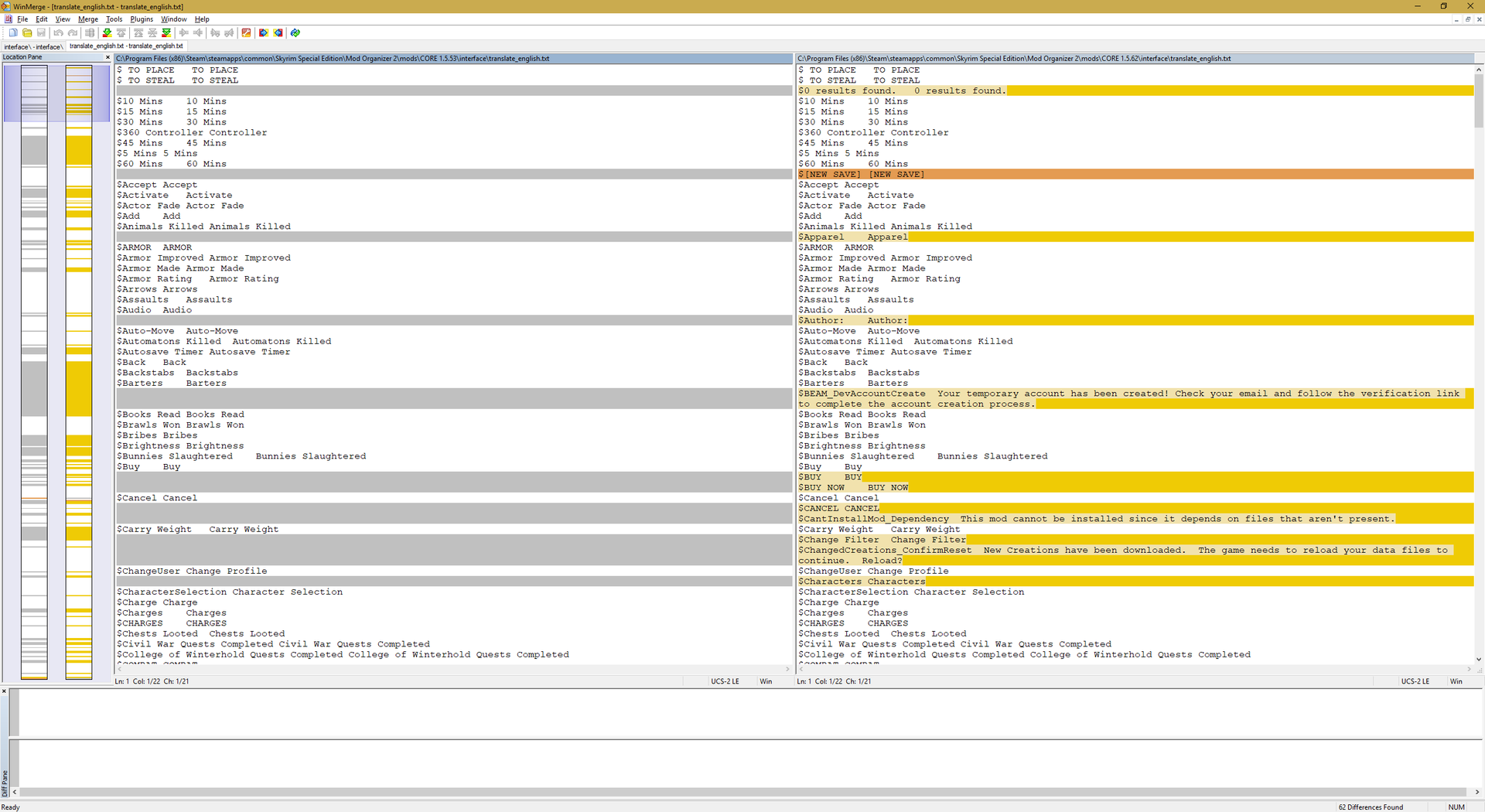Click the Copy Left toolbar icon

pyautogui.click(x=198, y=32)
